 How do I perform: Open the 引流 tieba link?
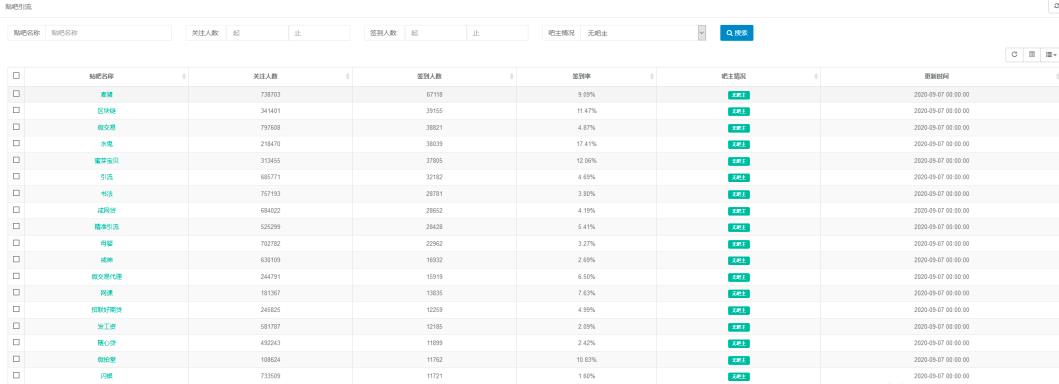(107, 177)
